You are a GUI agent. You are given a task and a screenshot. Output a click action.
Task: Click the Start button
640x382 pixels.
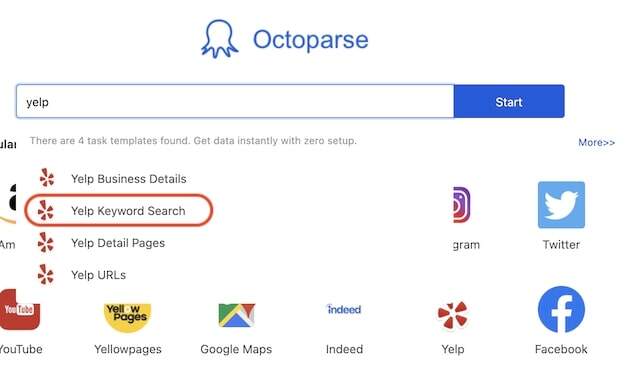tap(509, 101)
